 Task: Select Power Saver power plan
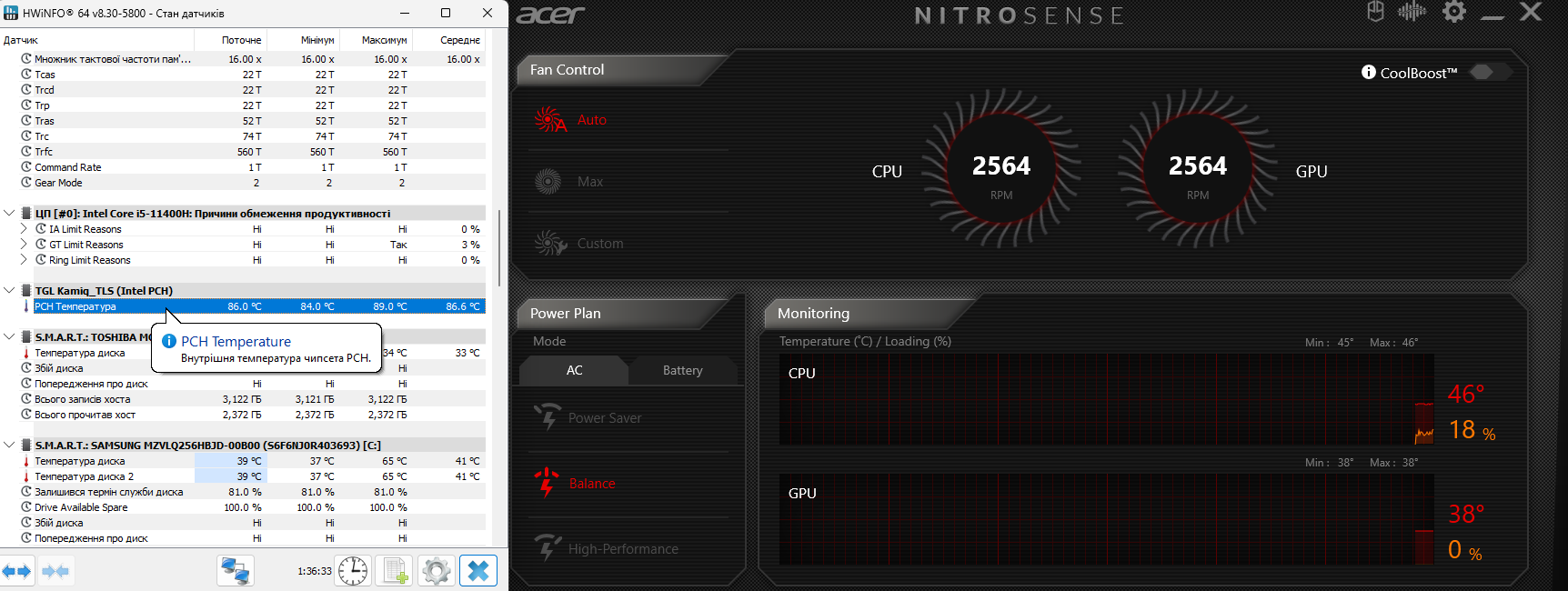tap(588, 418)
